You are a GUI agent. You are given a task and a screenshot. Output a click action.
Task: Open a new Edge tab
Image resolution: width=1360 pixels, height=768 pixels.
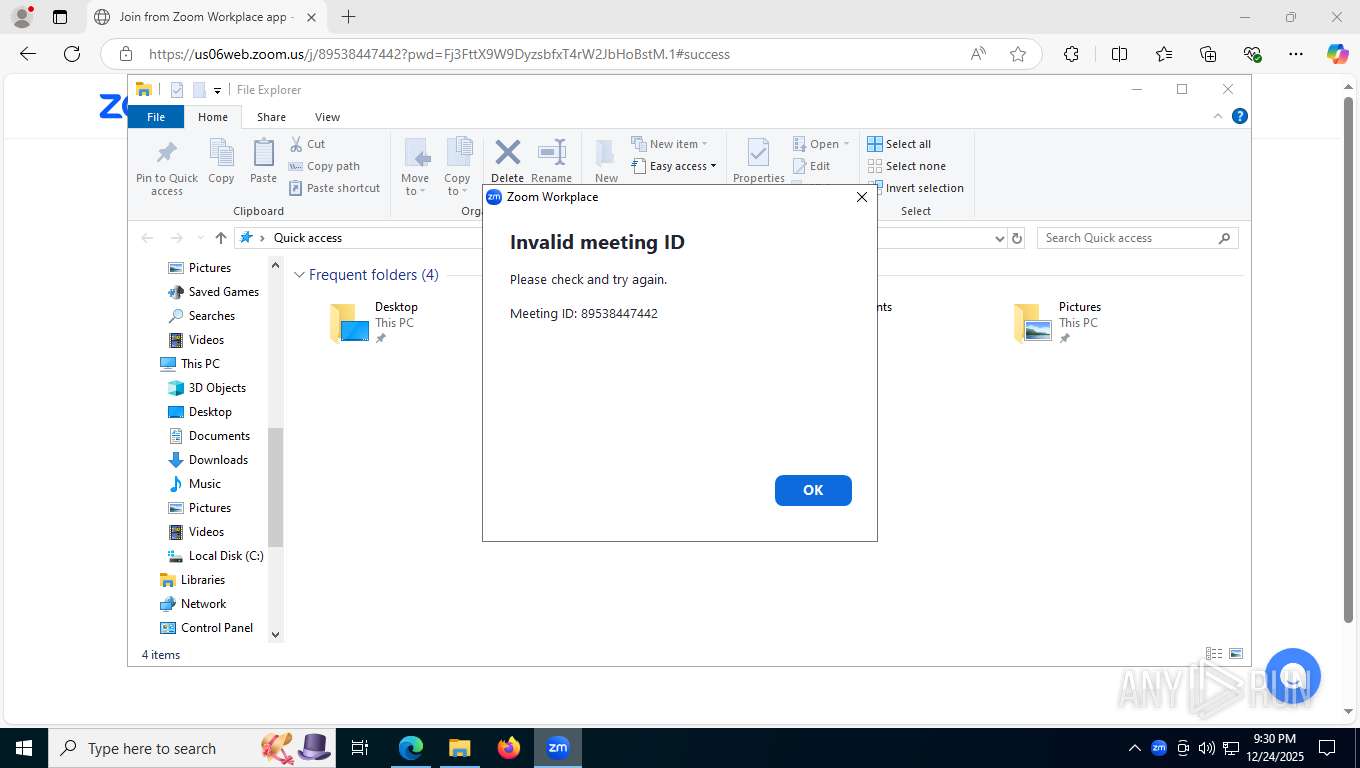(x=348, y=17)
